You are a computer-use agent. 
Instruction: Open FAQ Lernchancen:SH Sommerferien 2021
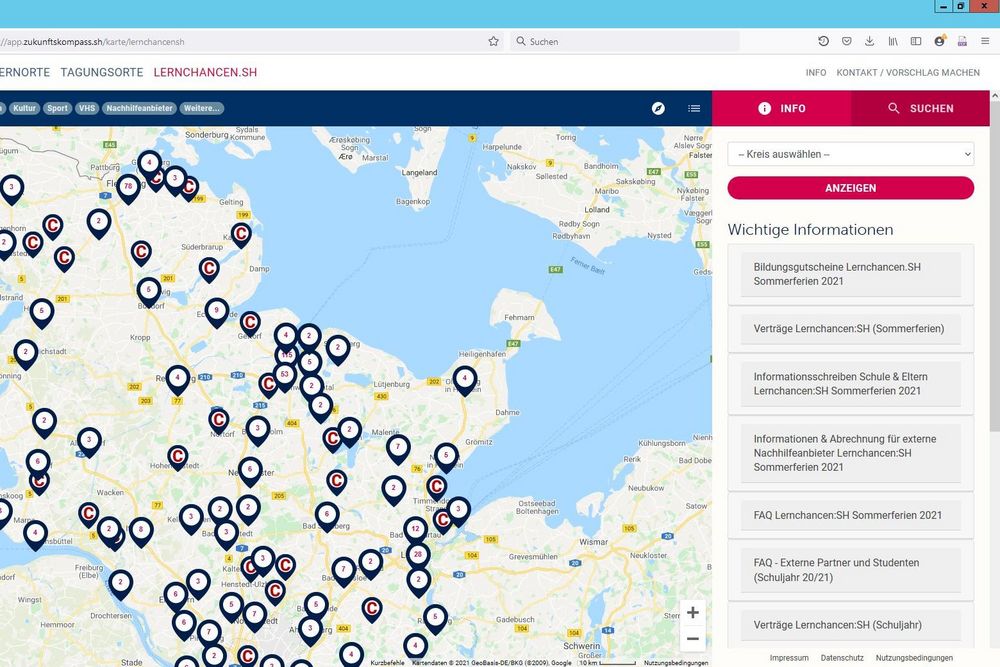(x=851, y=515)
